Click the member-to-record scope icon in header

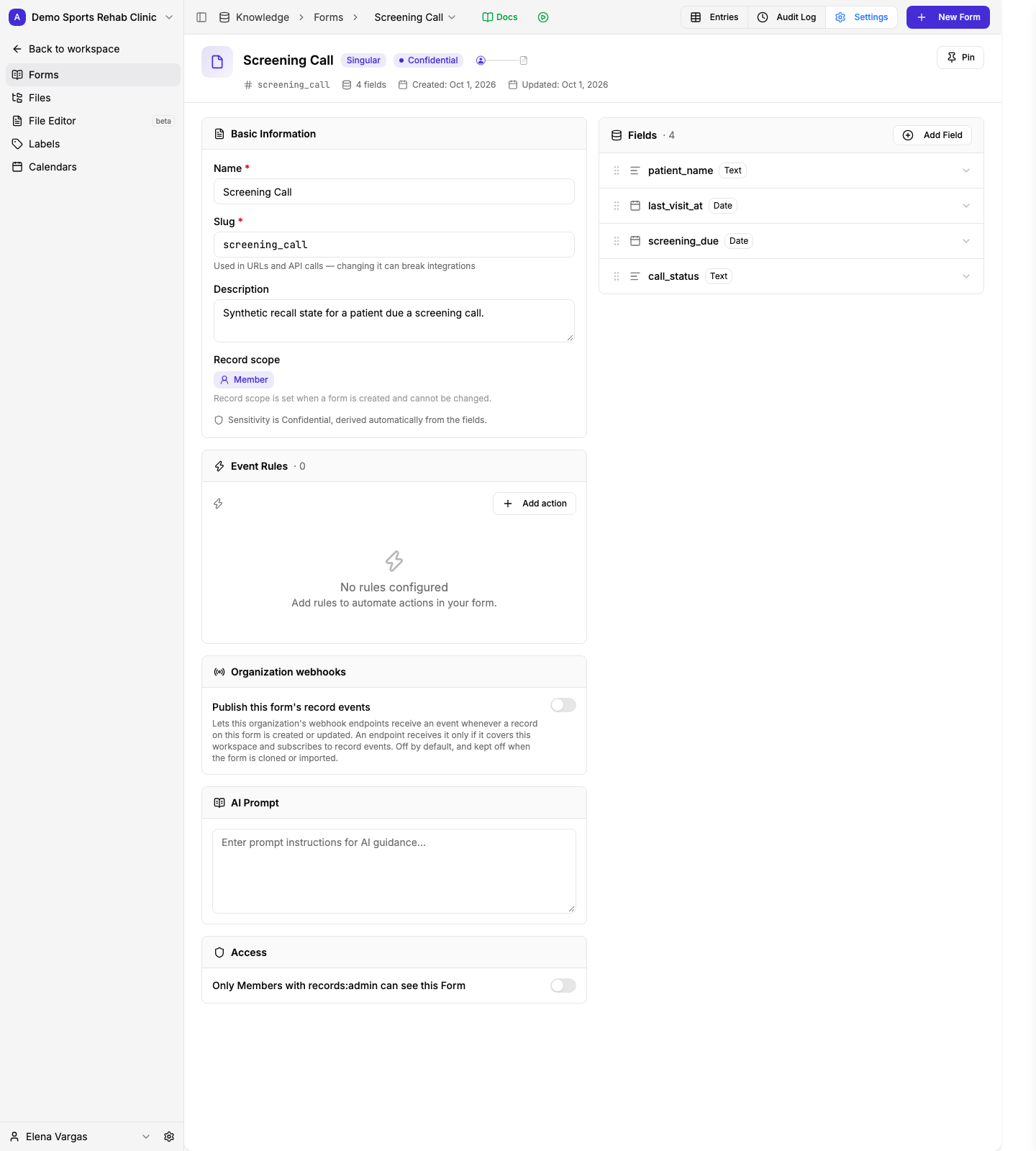tap(502, 60)
